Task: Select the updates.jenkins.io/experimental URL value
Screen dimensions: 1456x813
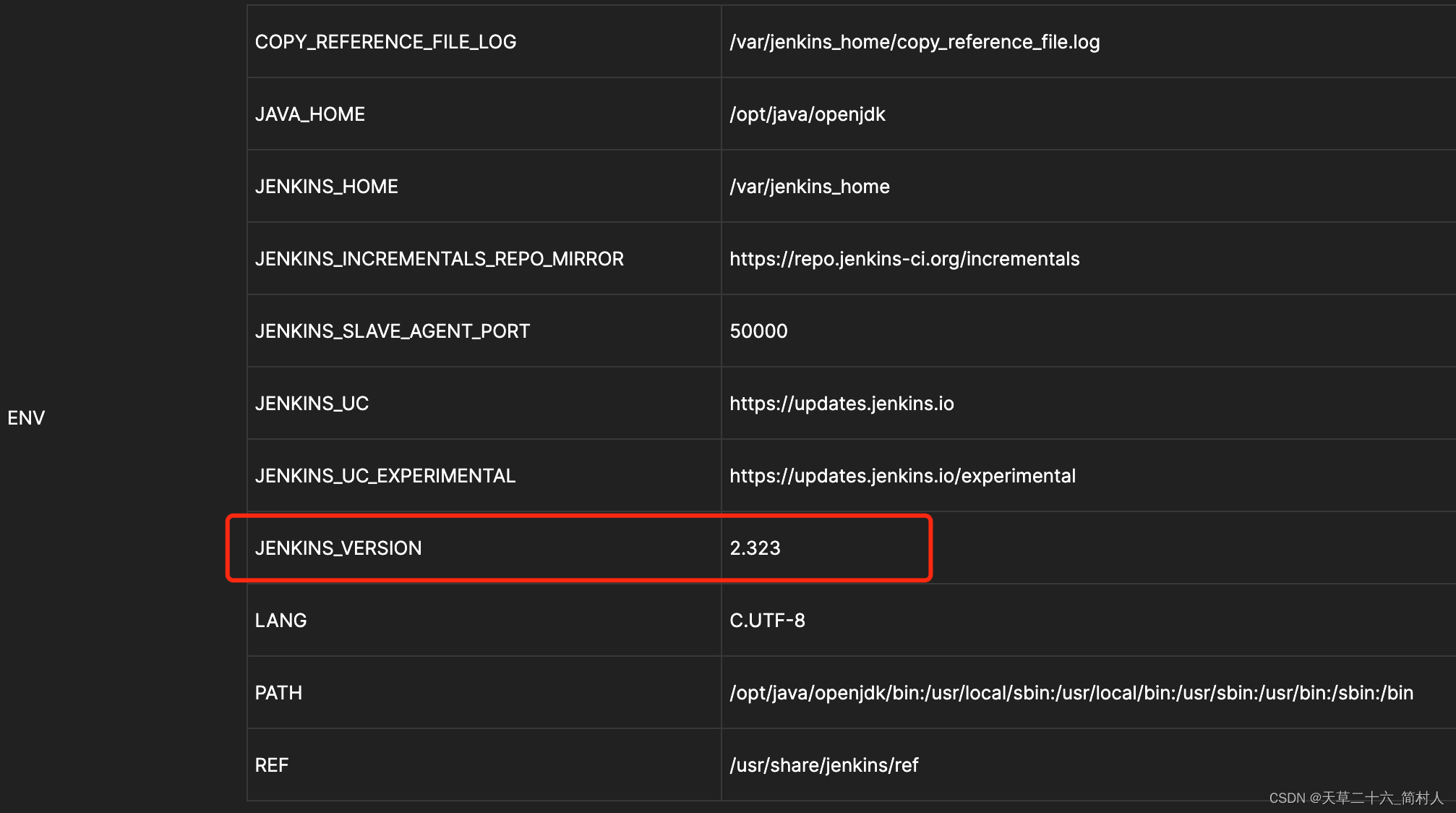Action: pos(902,476)
